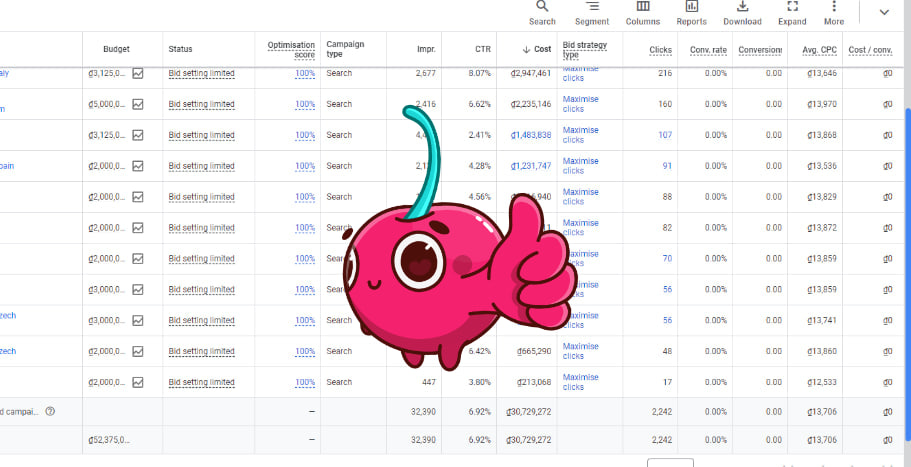Open Maximise clicks link in the 17-clicks row
911x467 pixels.
580,382
